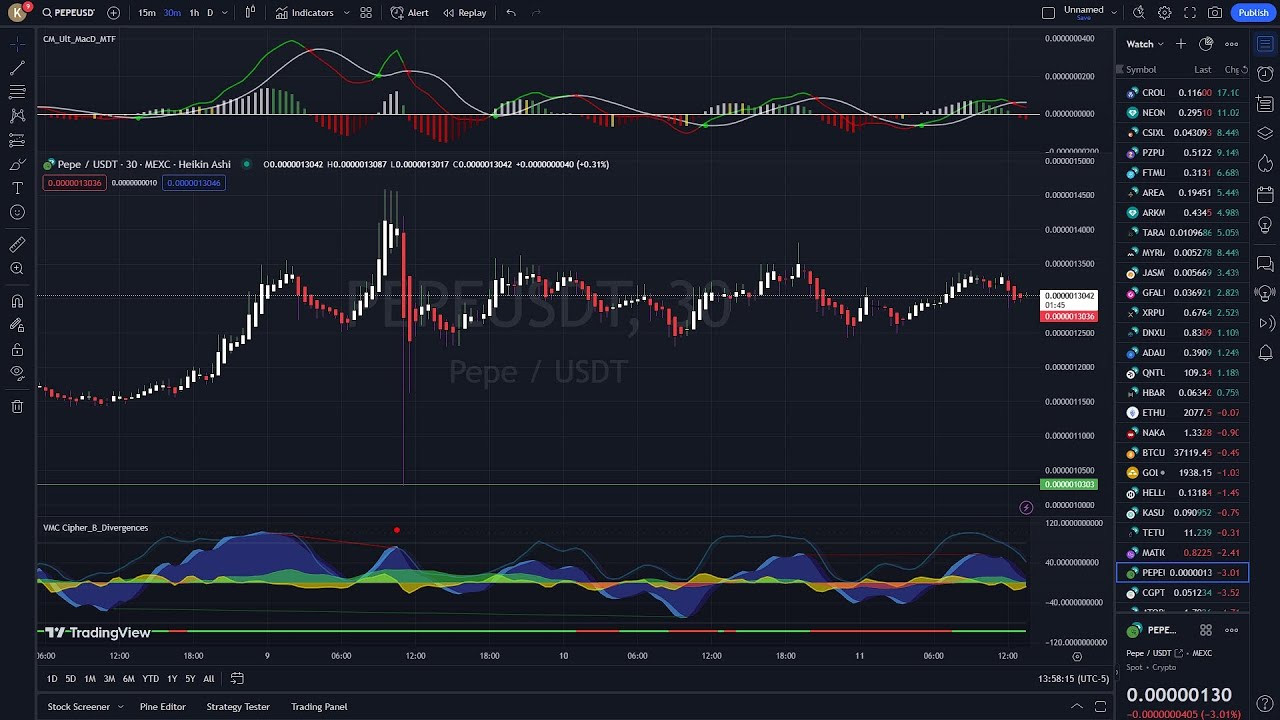Open the candlestick chart type selector
Viewport: 1280px width, 720px height.
(x=250, y=13)
